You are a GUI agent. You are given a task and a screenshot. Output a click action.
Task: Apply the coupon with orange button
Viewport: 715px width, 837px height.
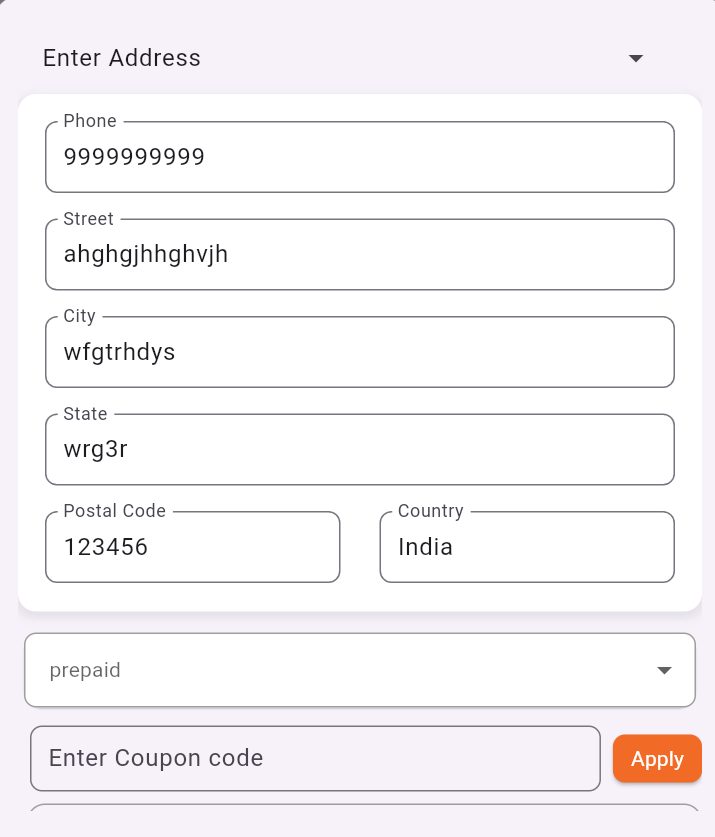(x=657, y=759)
